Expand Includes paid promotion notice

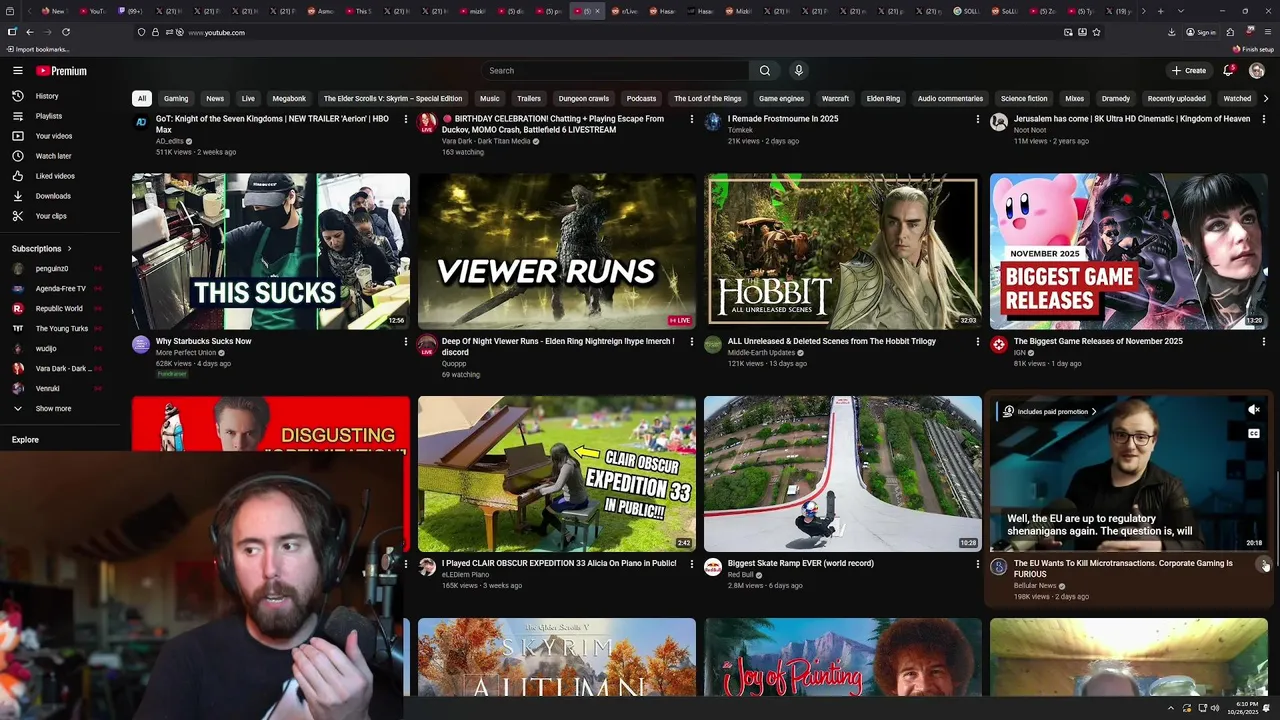pyautogui.click(x=1049, y=412)
